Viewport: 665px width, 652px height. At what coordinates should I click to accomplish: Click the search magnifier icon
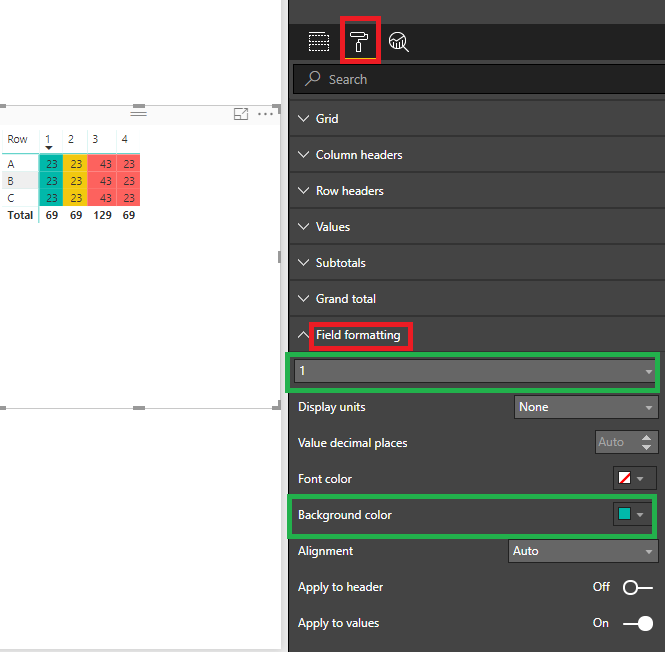tap(313, 79)
